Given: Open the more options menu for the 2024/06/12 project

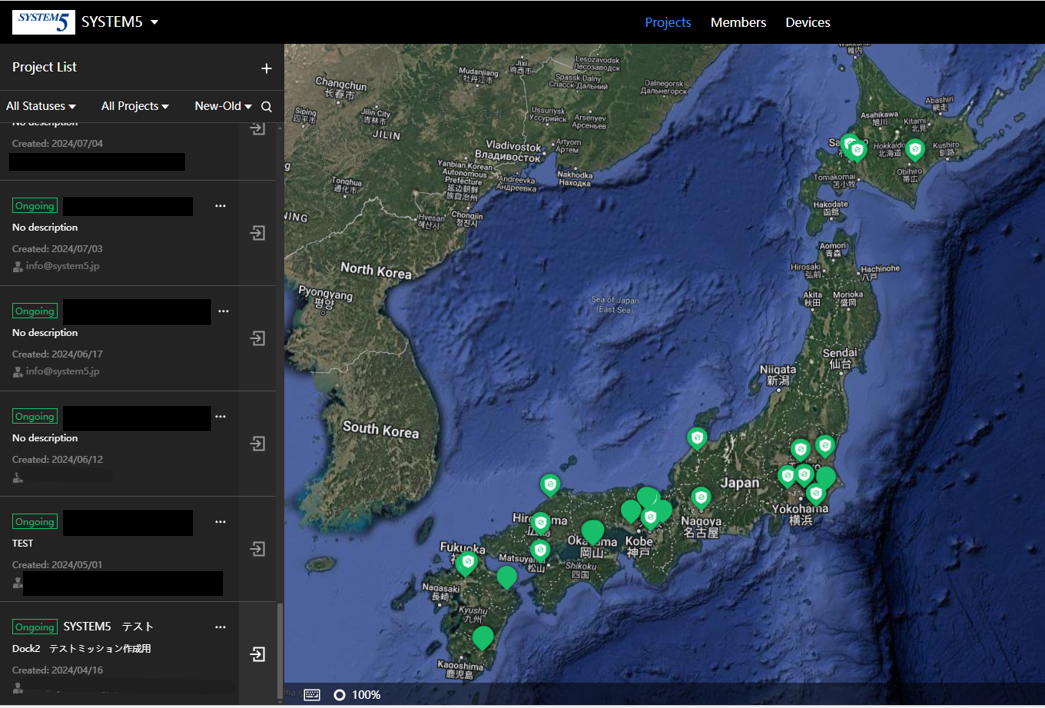Looking at the screenshot, I should click(x=221, y=417).
